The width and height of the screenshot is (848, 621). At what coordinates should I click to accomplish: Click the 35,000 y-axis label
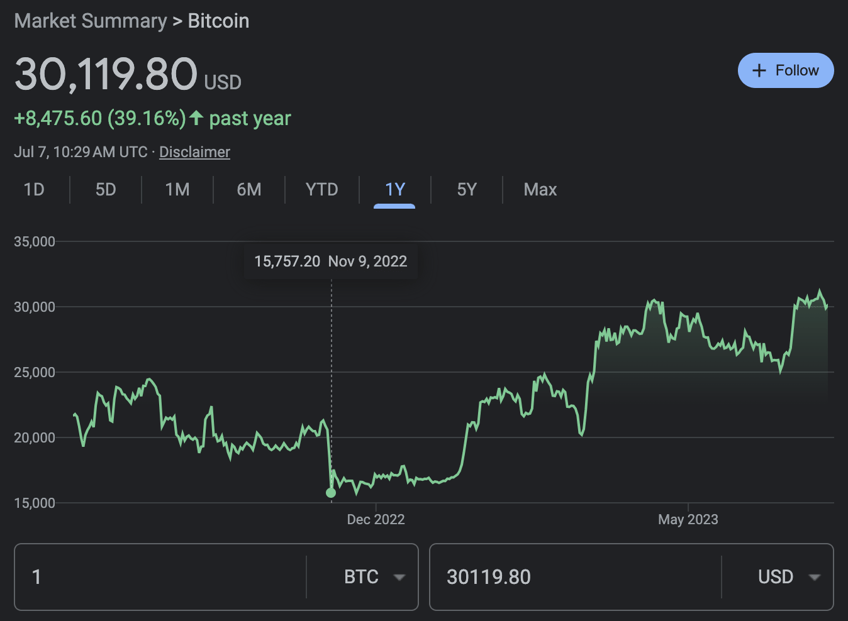click(35, 241)
